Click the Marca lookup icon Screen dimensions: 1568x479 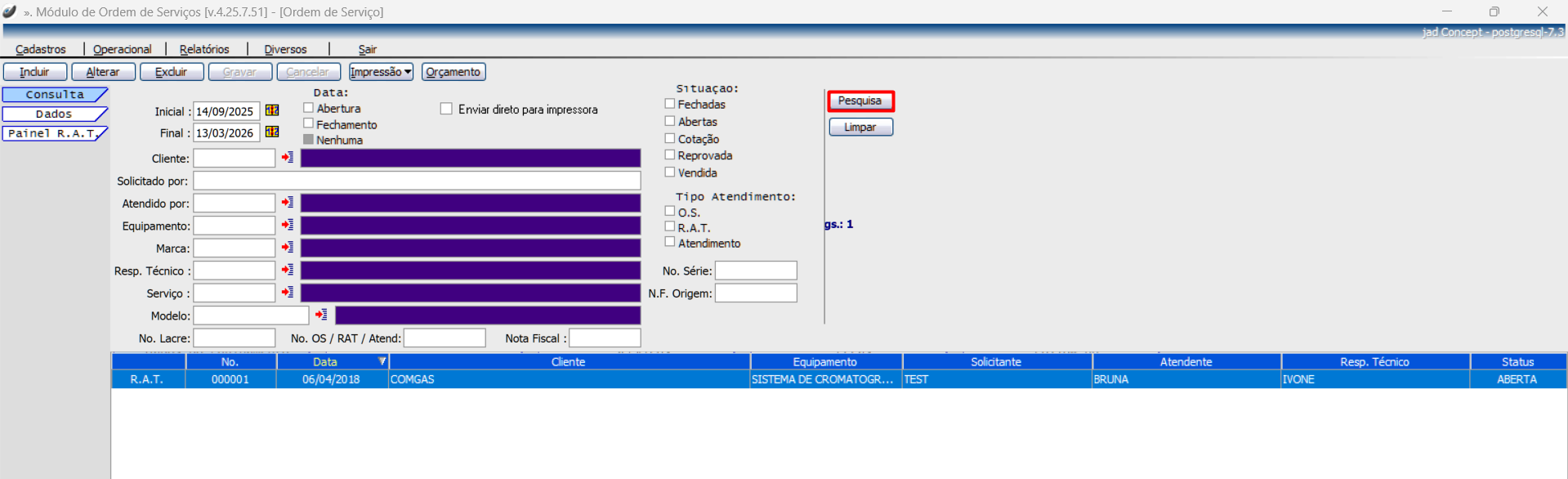tap(288, 247)
